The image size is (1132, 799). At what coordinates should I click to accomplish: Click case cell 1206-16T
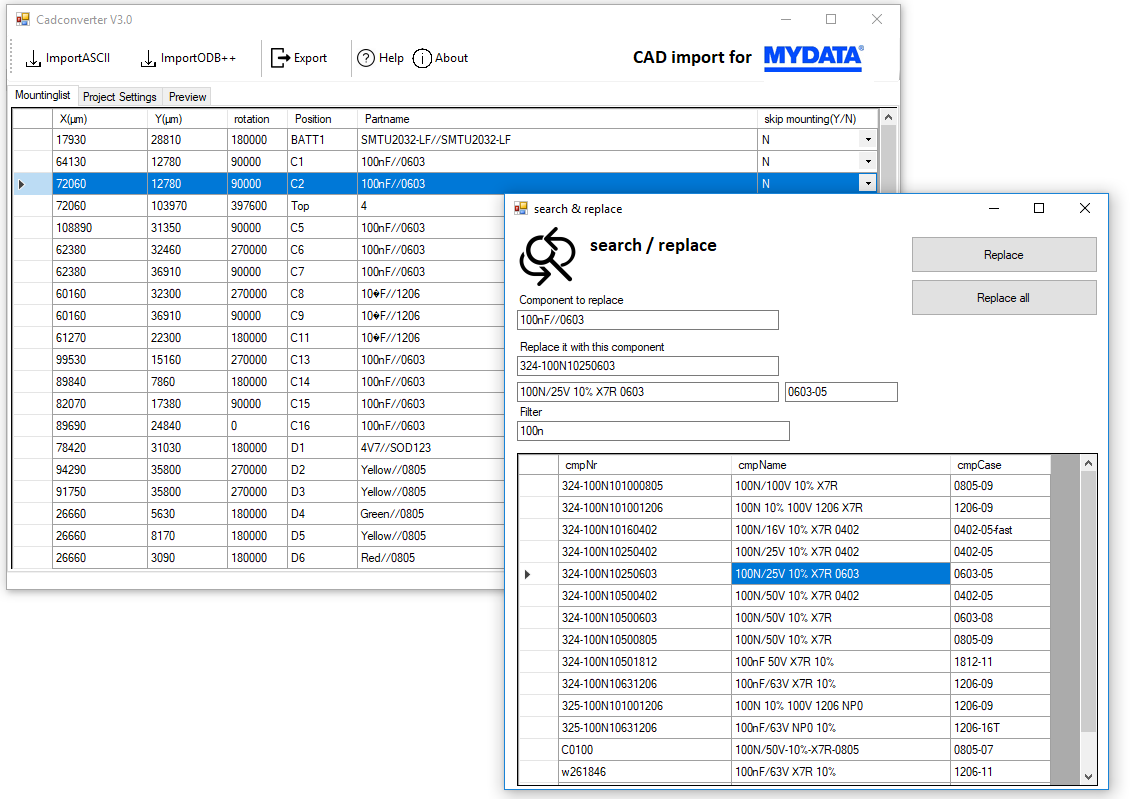[x=1001, y=728]
